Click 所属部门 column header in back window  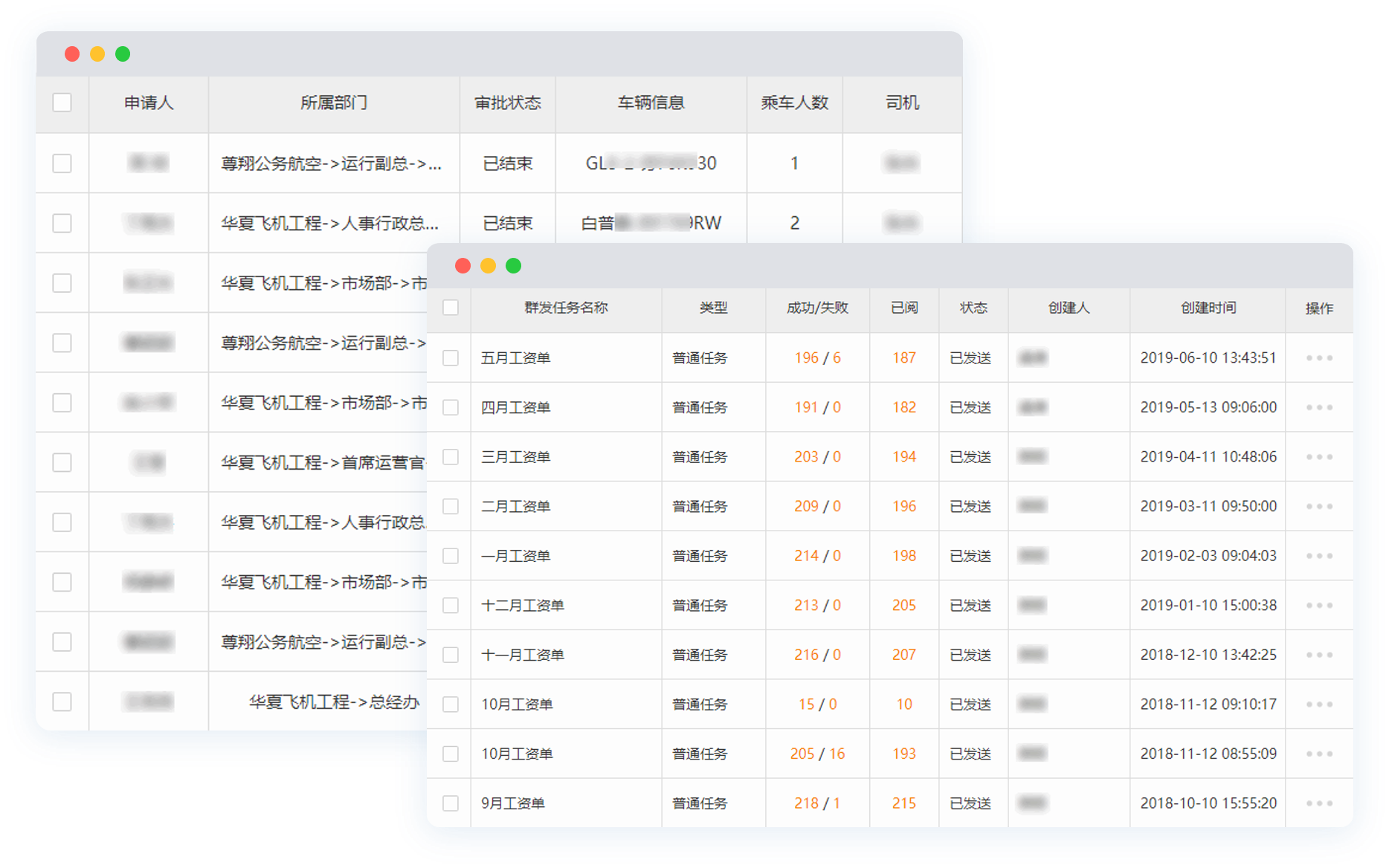tap(334, 103)
